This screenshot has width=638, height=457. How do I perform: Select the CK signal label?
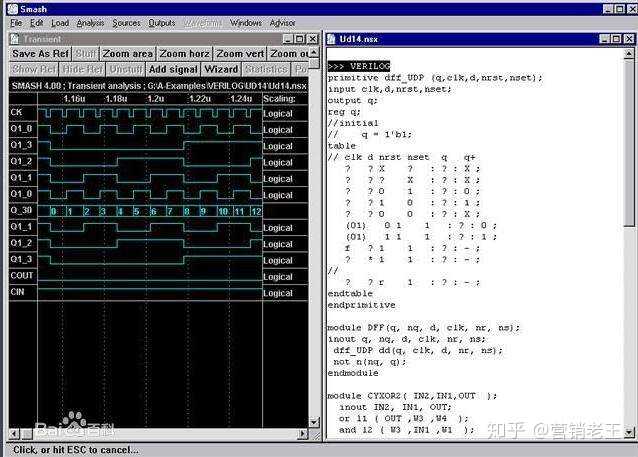point(17,113)
